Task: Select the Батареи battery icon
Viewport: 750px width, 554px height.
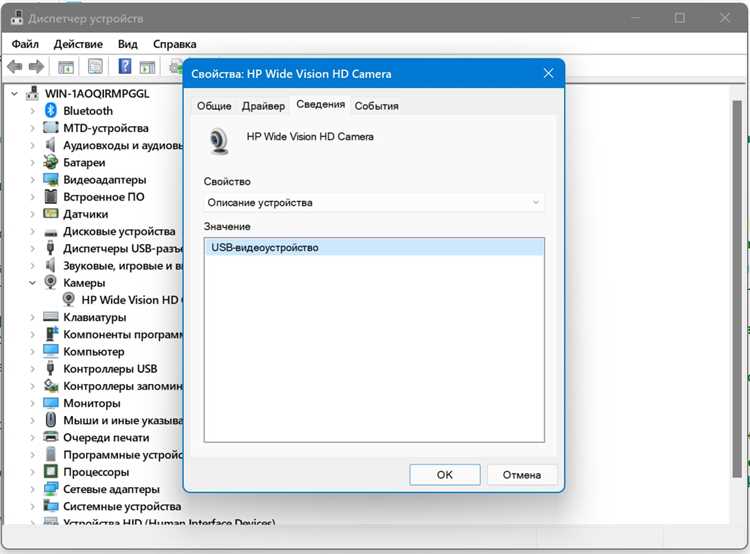Action: tap(51, 162)
